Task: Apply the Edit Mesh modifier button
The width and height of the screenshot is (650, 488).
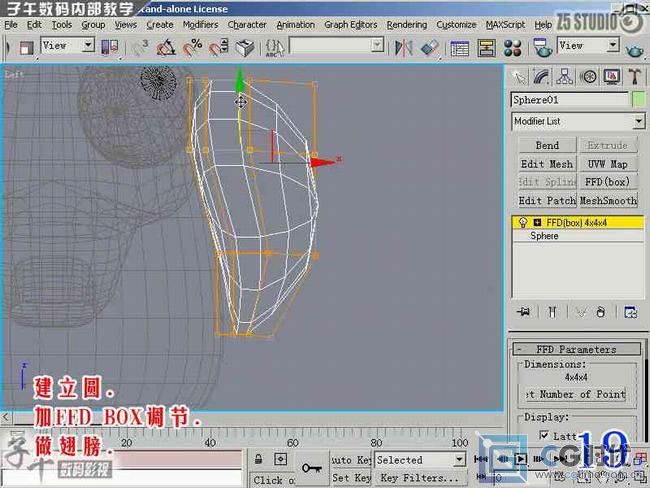Action: click(x=547, y=164)
